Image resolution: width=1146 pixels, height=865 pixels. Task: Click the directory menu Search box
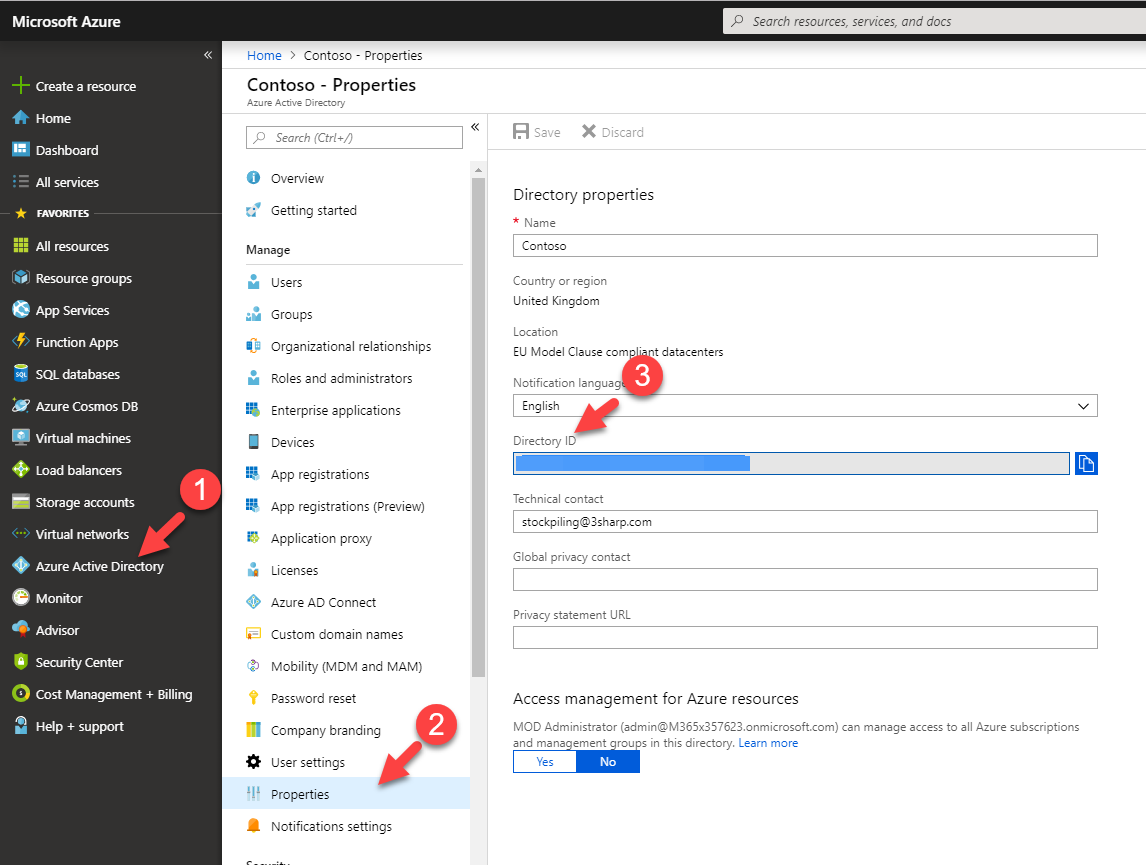click(354, 137)
